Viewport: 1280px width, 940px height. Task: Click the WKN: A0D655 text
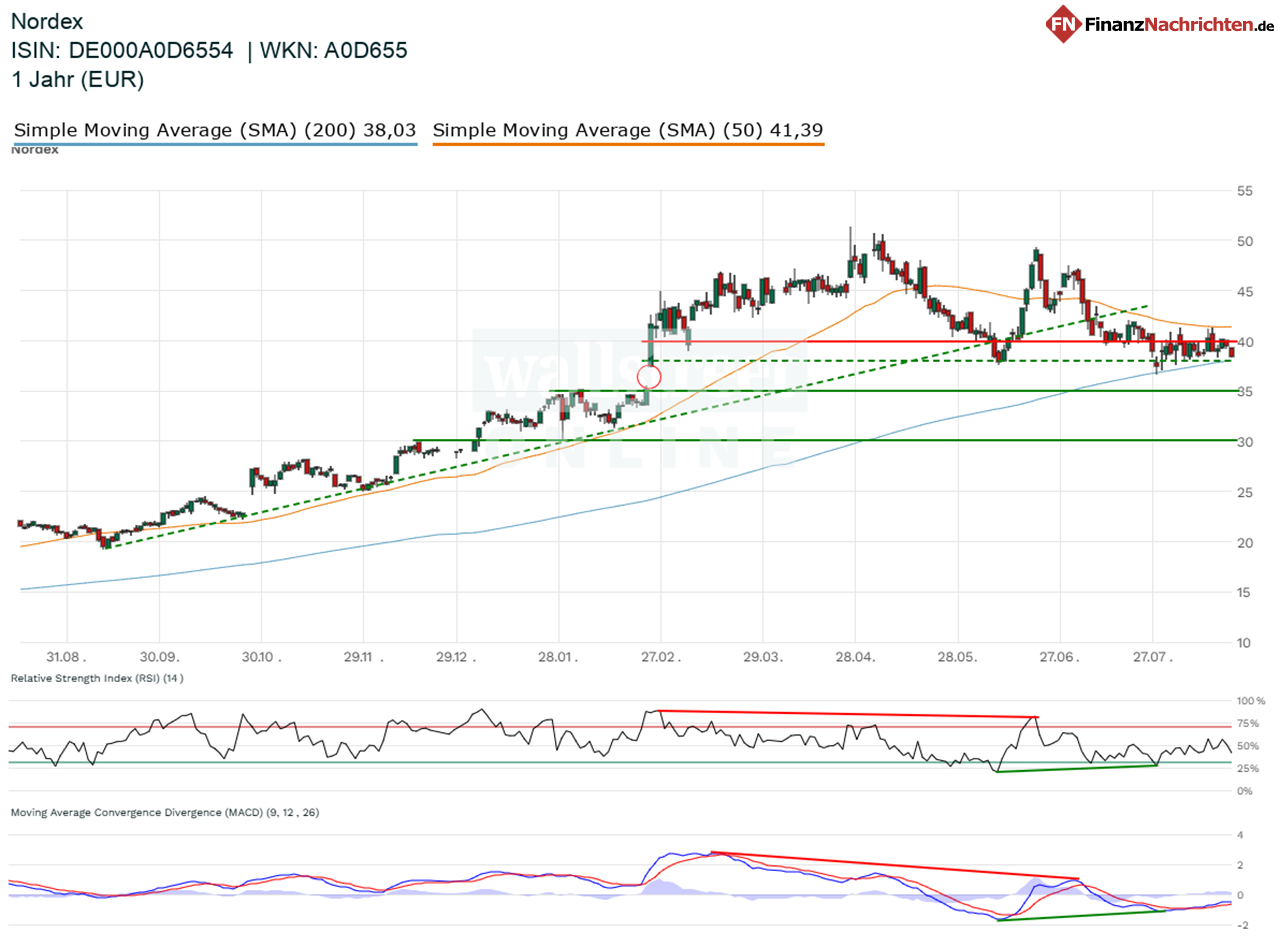(333, 51)
